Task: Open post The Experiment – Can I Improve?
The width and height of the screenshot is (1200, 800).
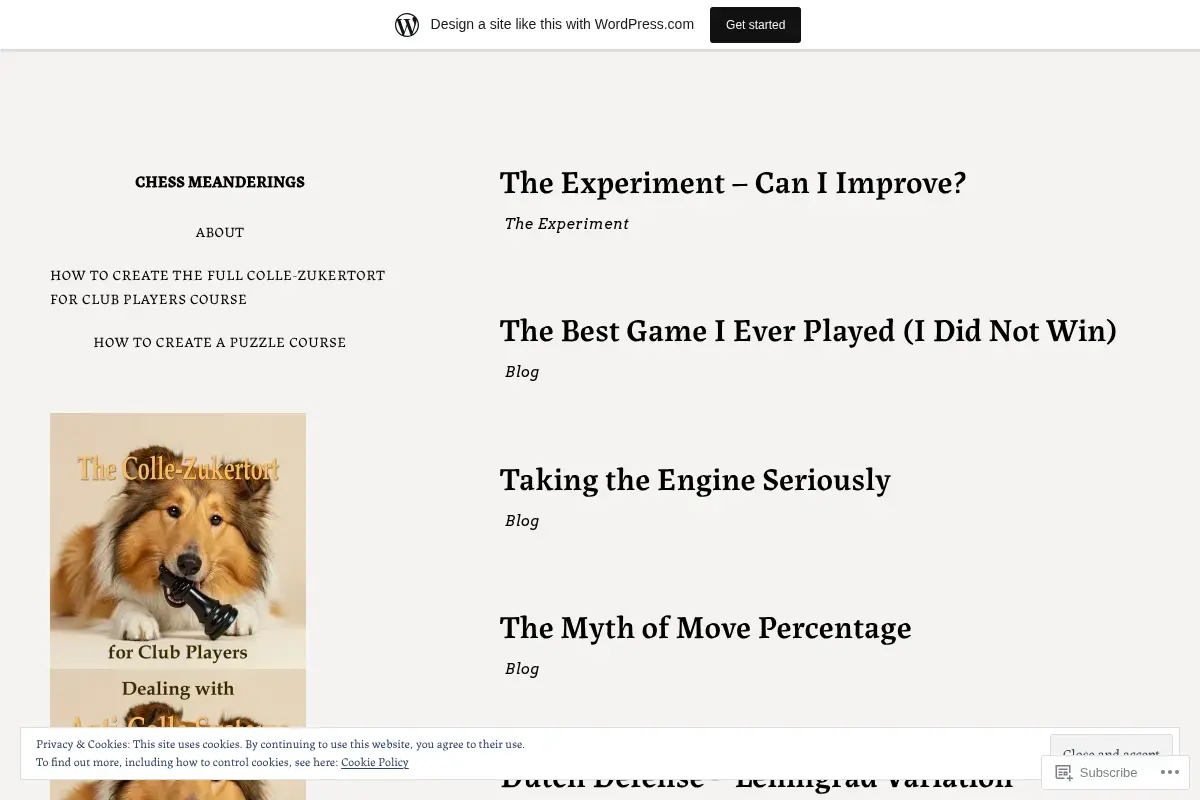Action: tap(733, 182)
